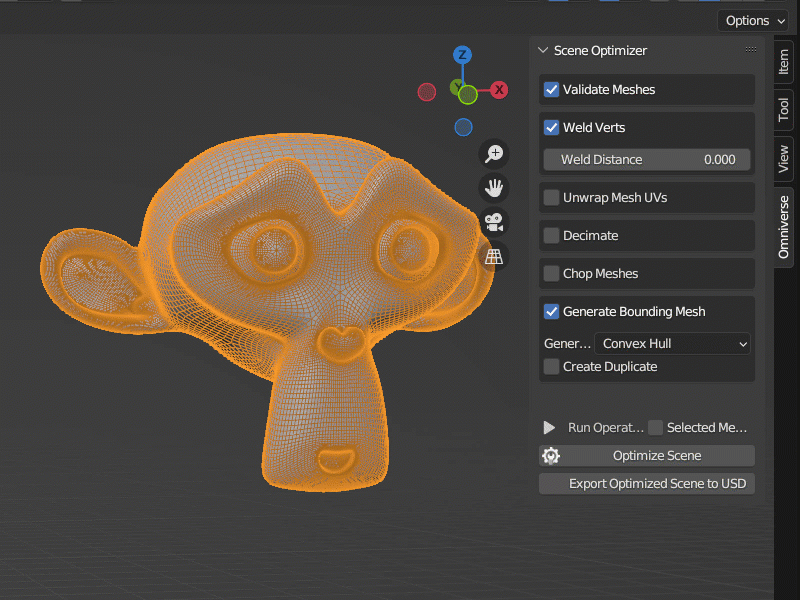Click the hand pan view icon
Screen dimensions: 800x600
tap(494, 187)
